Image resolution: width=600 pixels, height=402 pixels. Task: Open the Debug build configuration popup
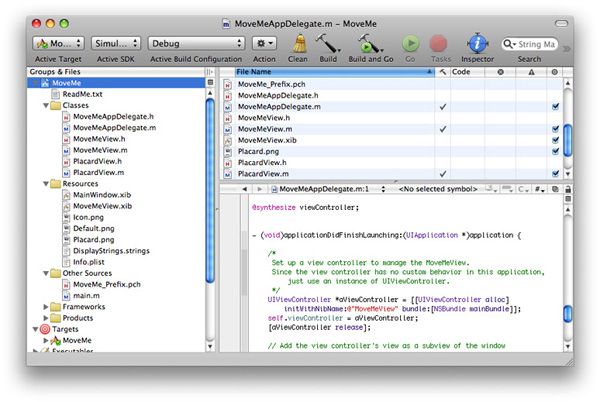[196, 43]
